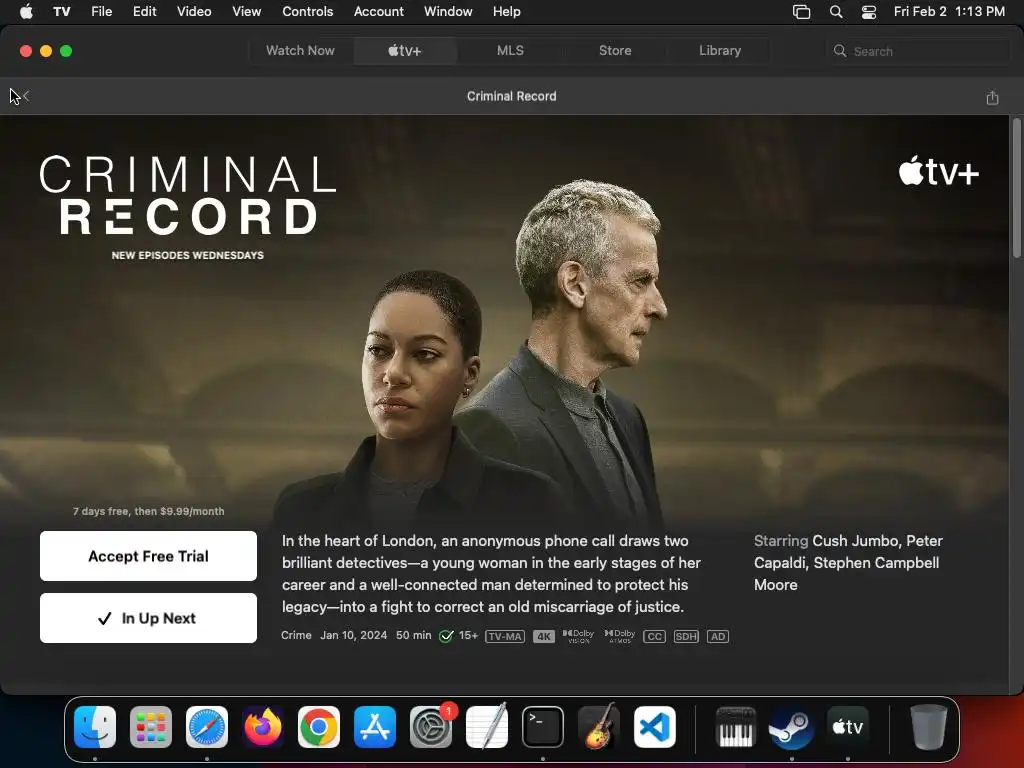This screenshot has height=768, width=1024.
Task: Click the 7 days free pricing text
Action: tap(148, 511)
